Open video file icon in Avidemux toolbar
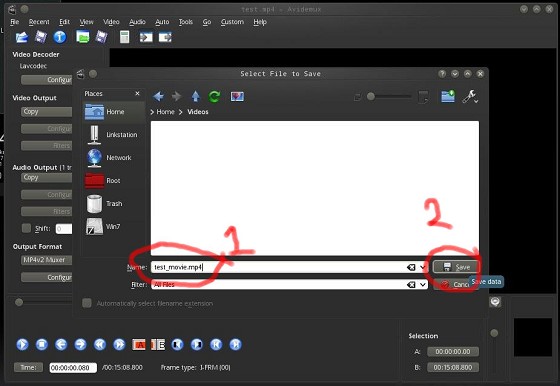This screenshot has height=386, width=560. (x=21, y=37)
